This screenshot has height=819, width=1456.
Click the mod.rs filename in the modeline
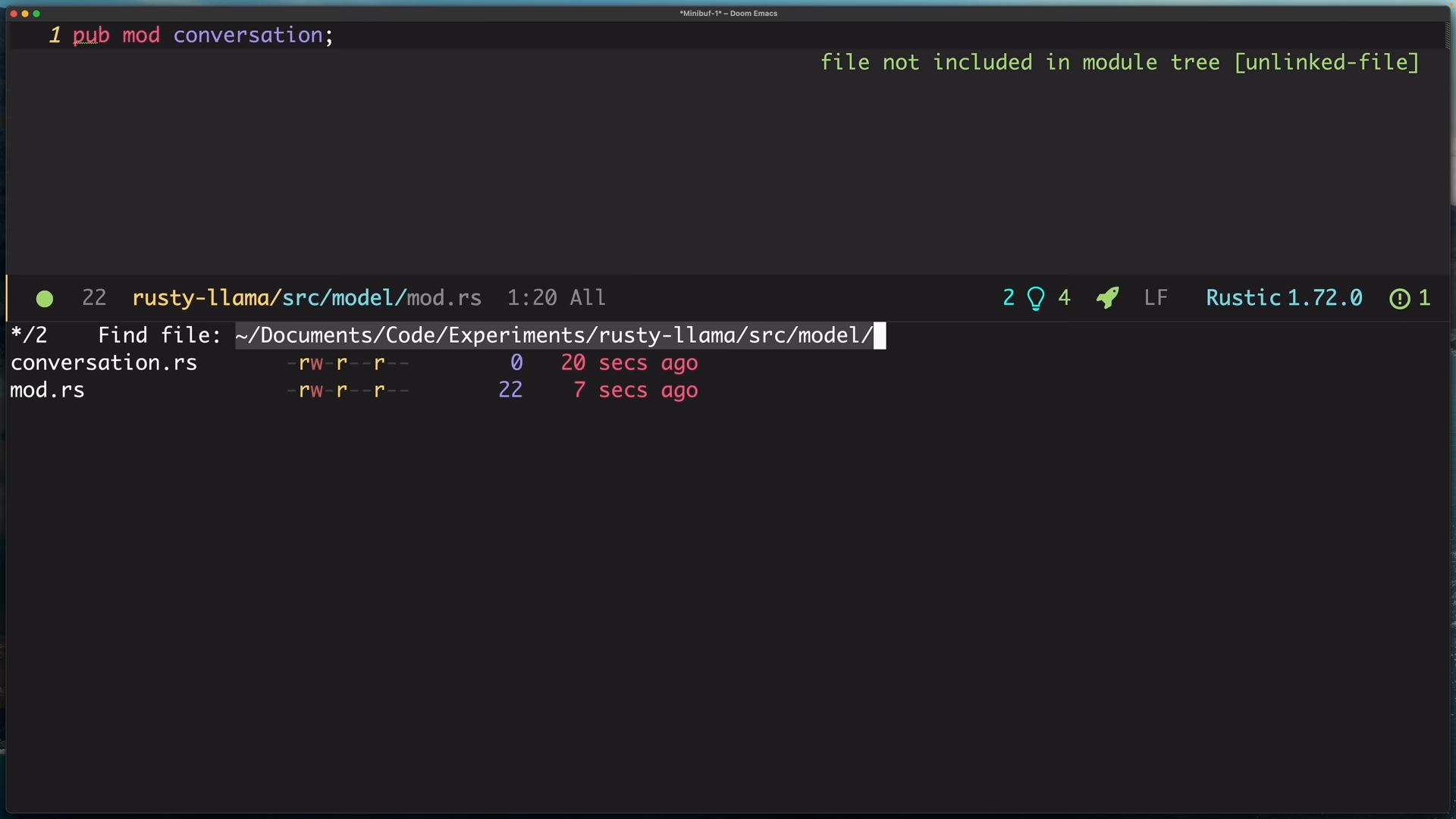(x=444, y=298)
